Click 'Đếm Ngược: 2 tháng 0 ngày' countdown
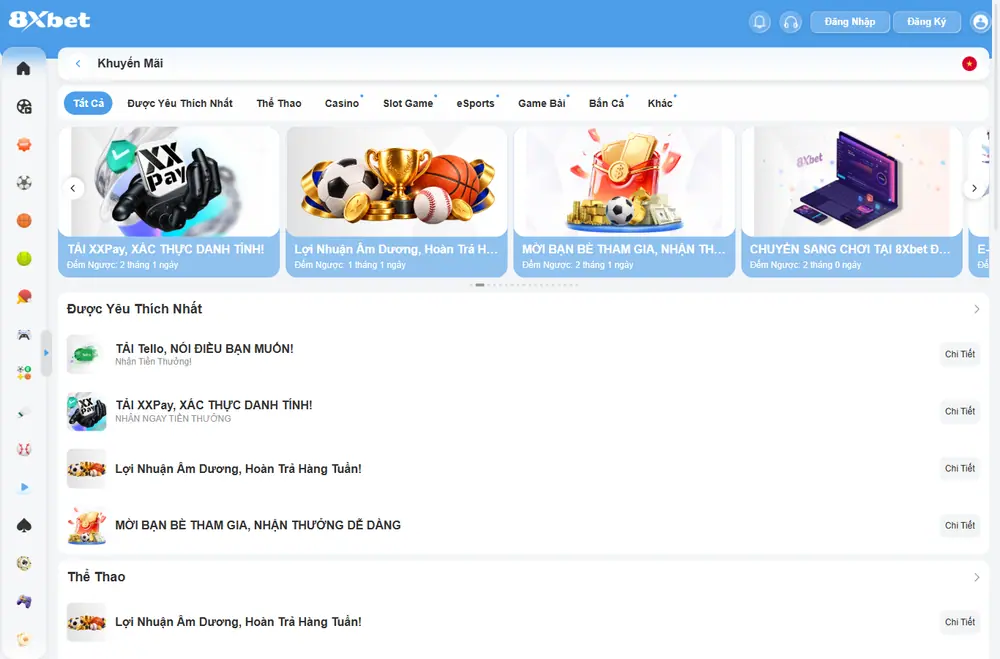 [x=805, y=265]
